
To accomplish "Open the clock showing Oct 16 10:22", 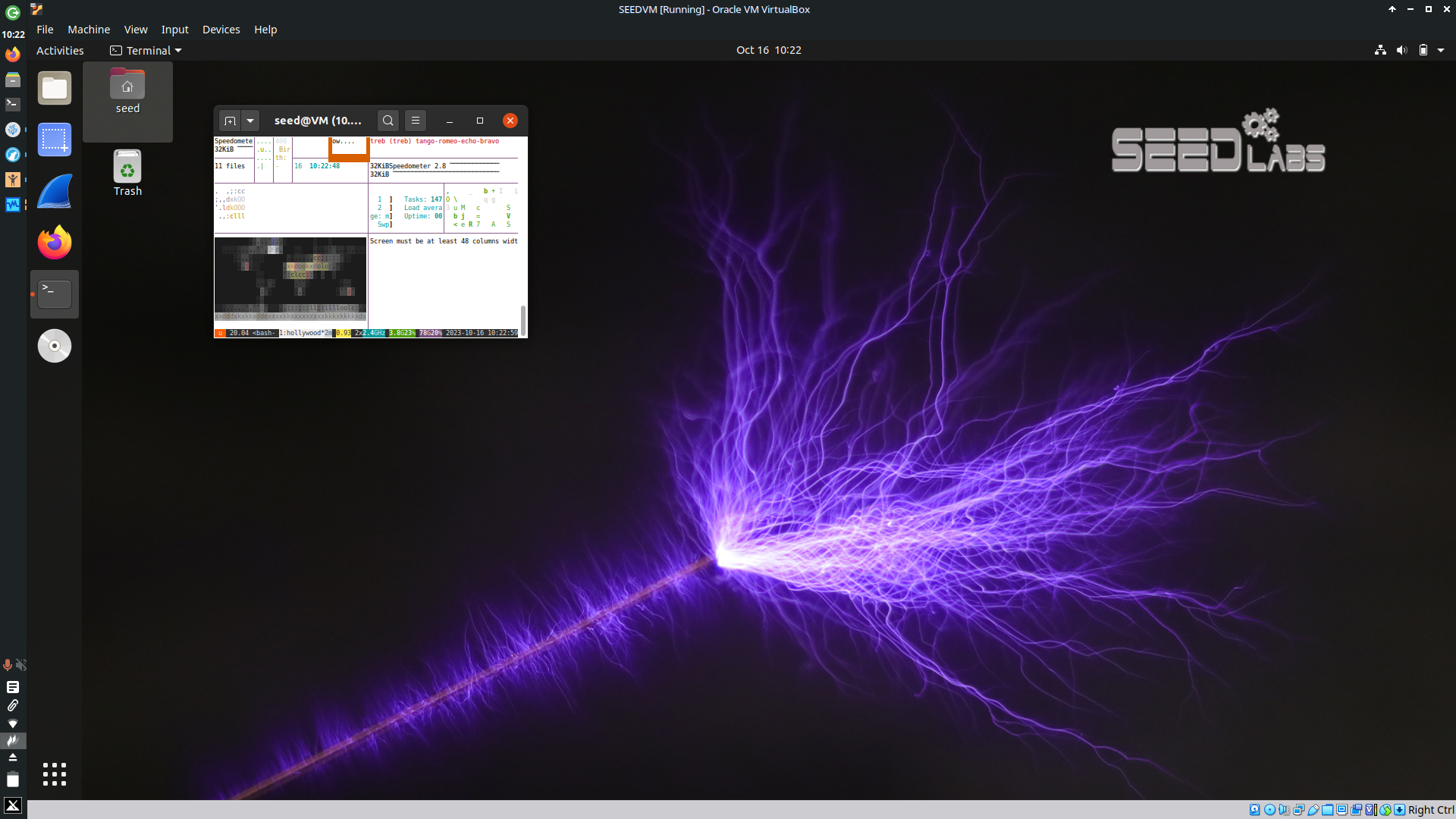I will [768, 50].
